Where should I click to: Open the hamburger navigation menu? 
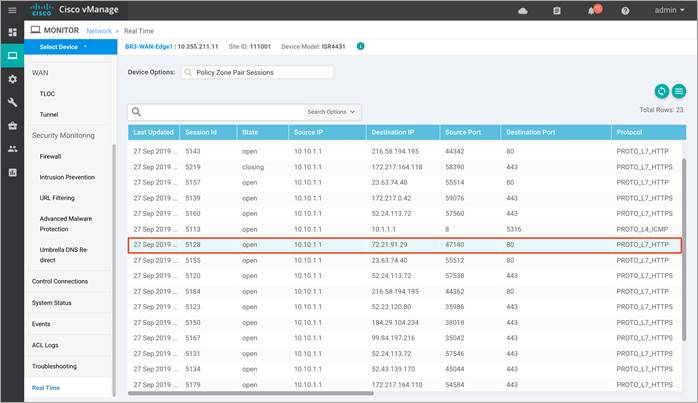(12, 10)
